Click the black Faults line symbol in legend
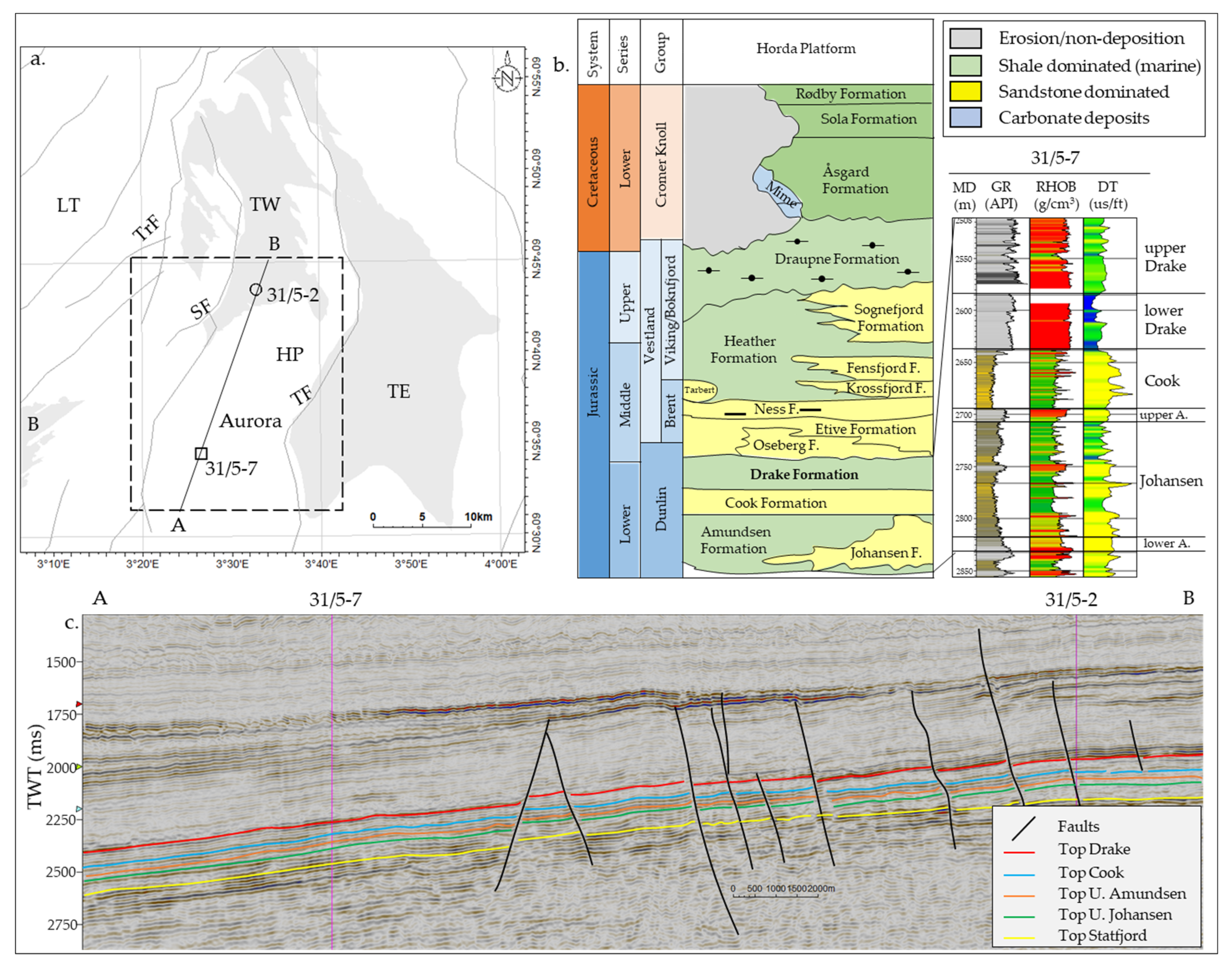The image size is (1232, 967). (x=1024, y=828)
